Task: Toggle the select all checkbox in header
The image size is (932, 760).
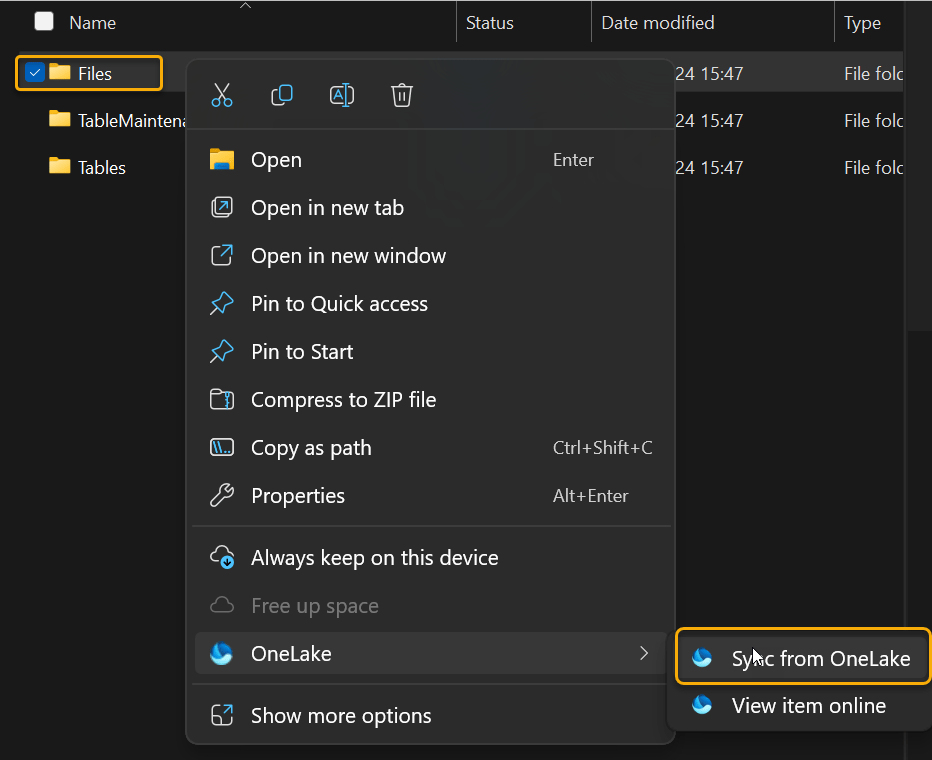Action: pyautogui.click(x=44, y=21)
